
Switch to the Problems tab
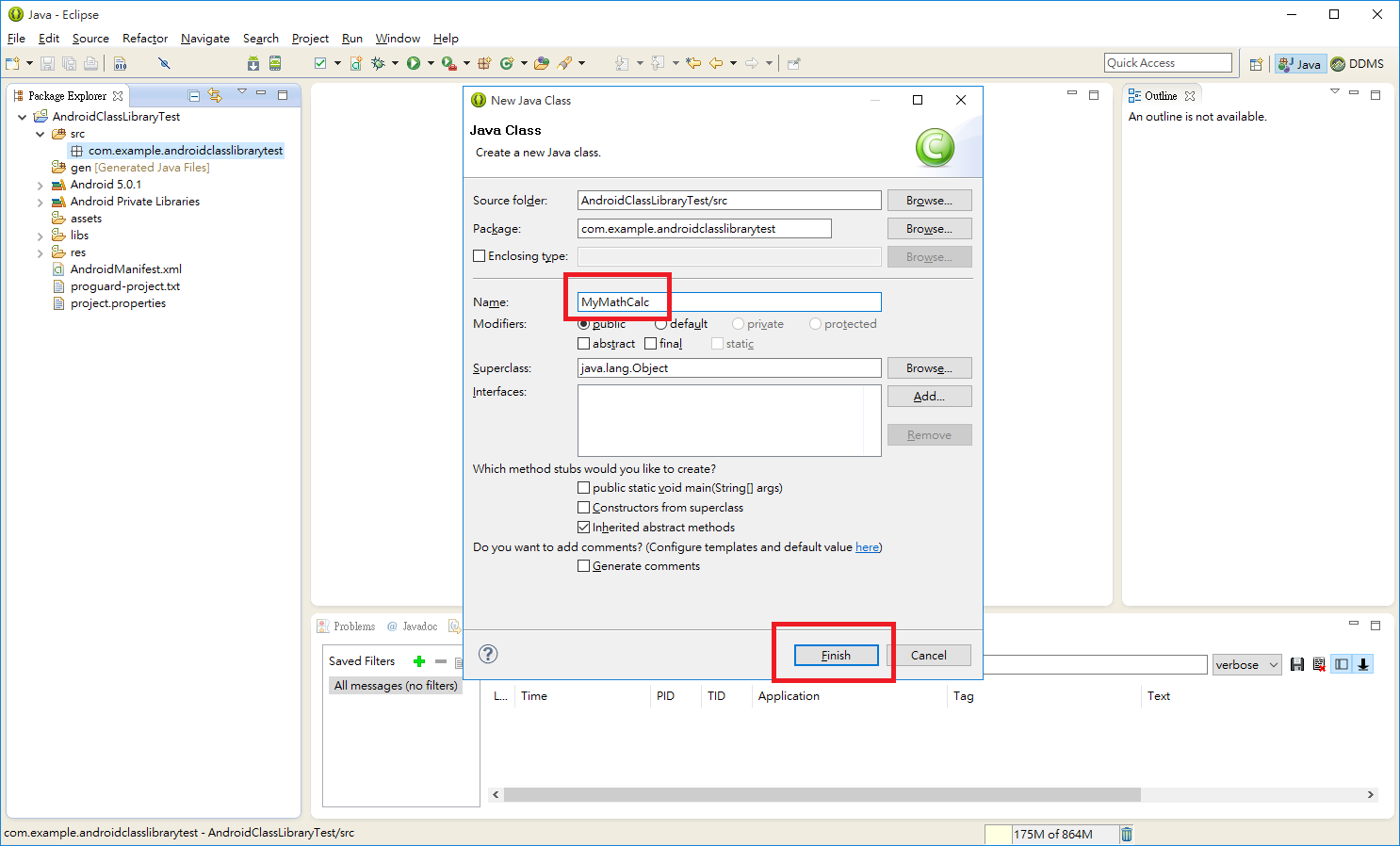pos(347,626)
